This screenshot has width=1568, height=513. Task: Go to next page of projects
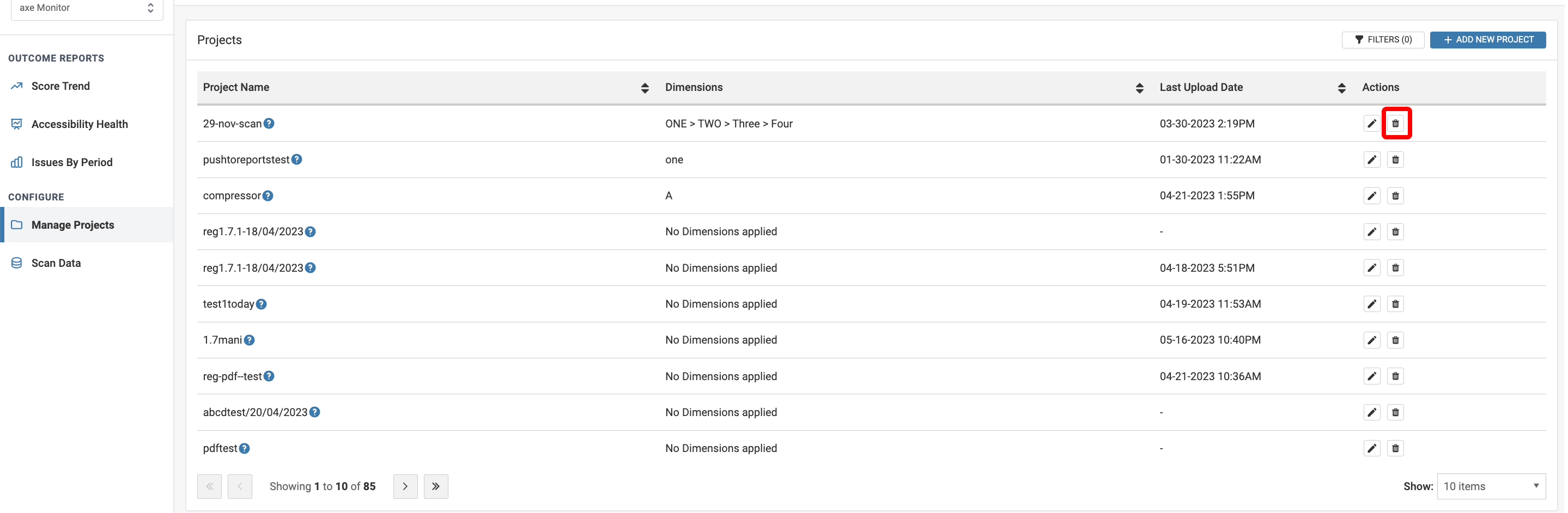[405, 486]
